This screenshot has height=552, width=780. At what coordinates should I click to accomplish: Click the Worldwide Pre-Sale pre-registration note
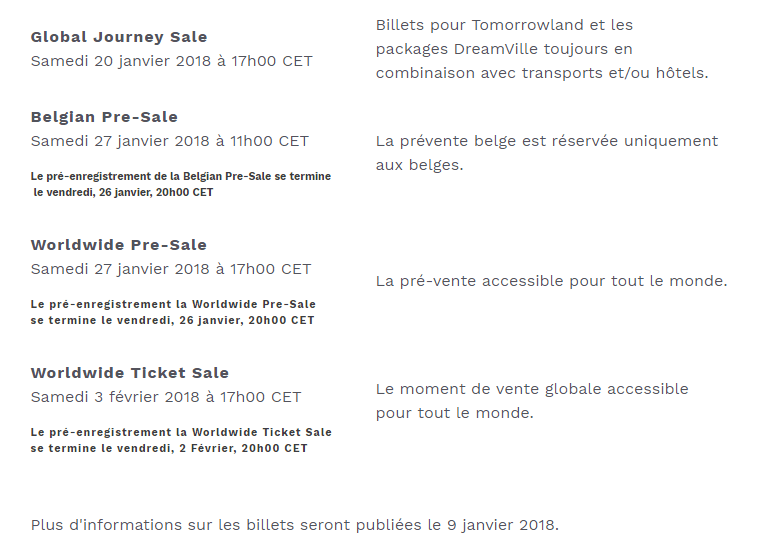[x=173, y=312]
